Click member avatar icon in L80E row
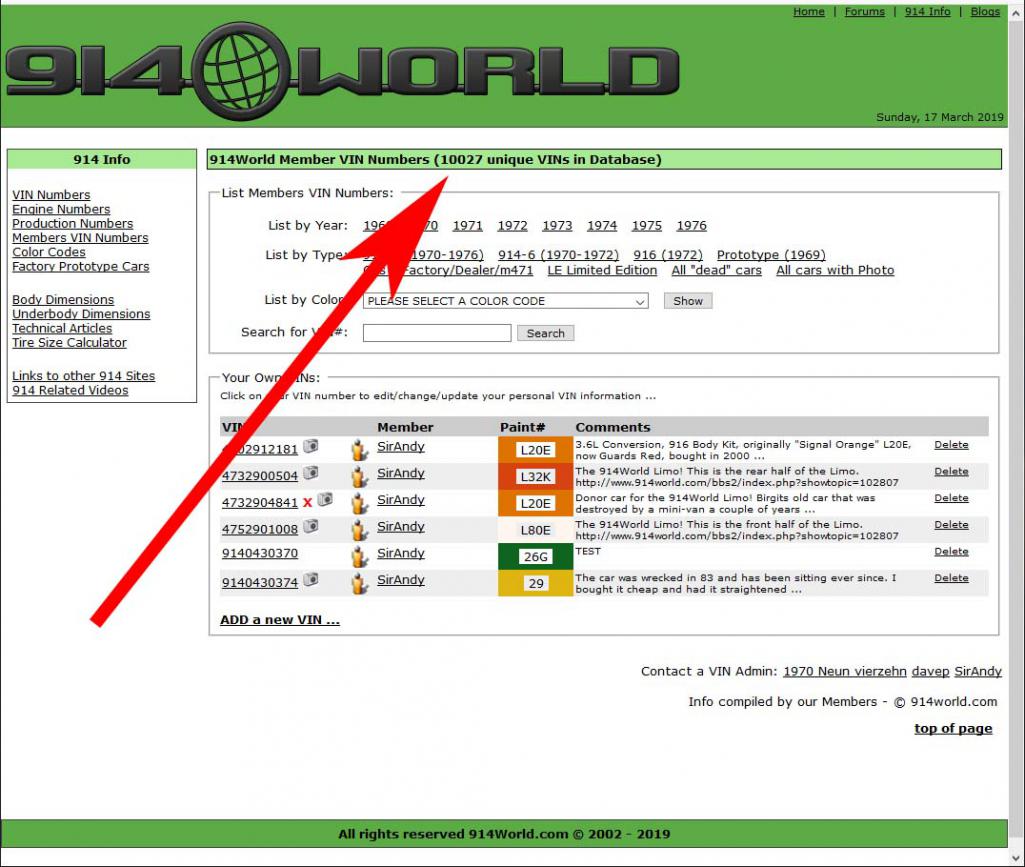Image resolution: width=1025 pixels, height=867 pixels. coord(360,530)
